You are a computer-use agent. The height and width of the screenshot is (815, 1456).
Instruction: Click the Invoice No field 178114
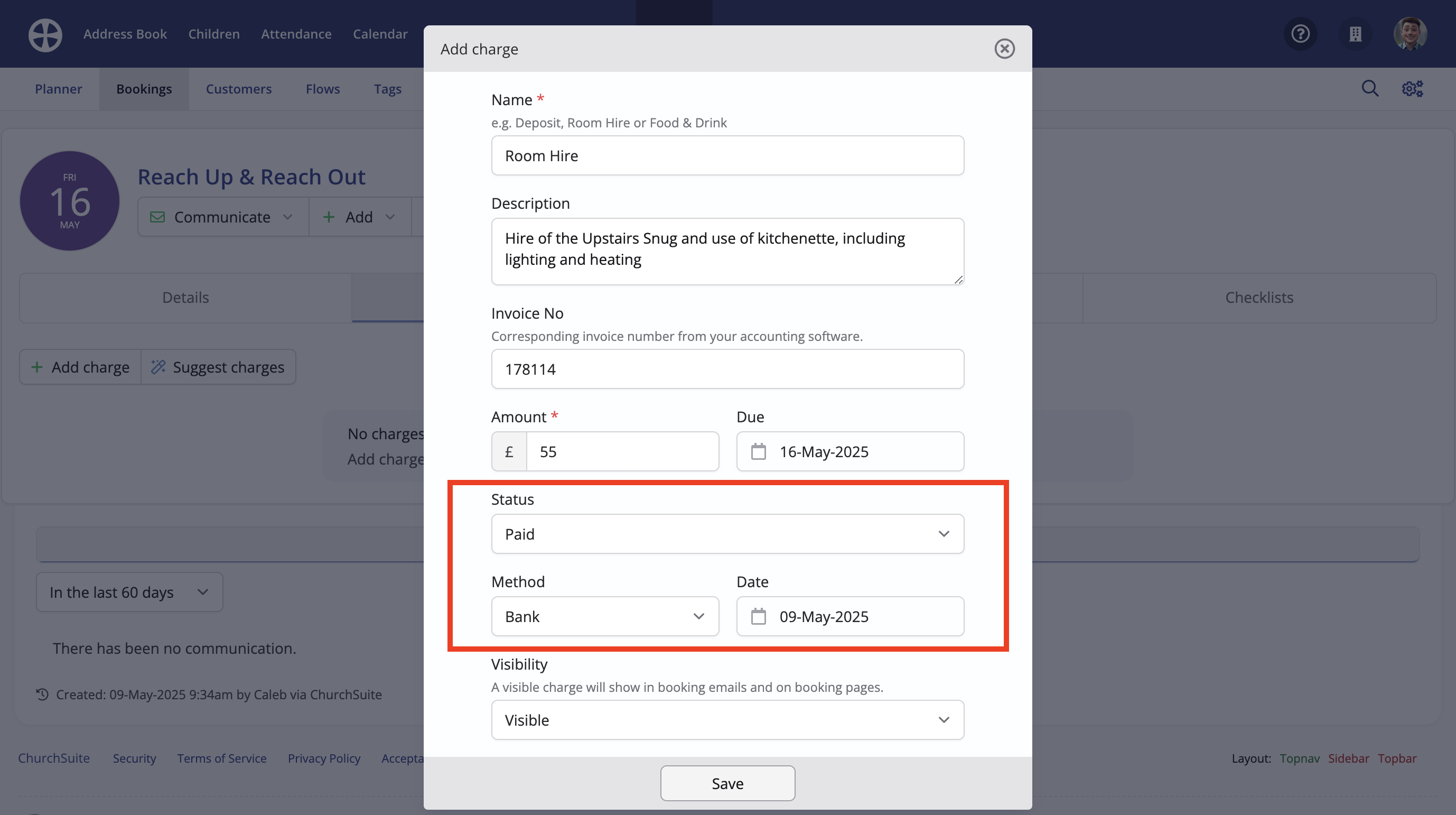[727, 369]
